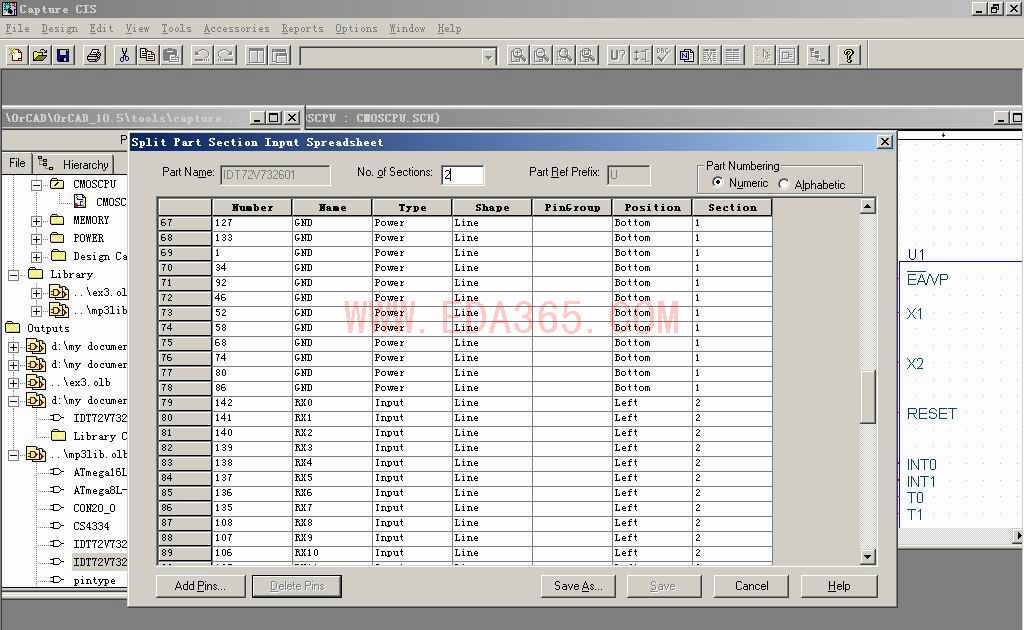Click the Number column header
Screen dimensions: 1024x630
252,208
